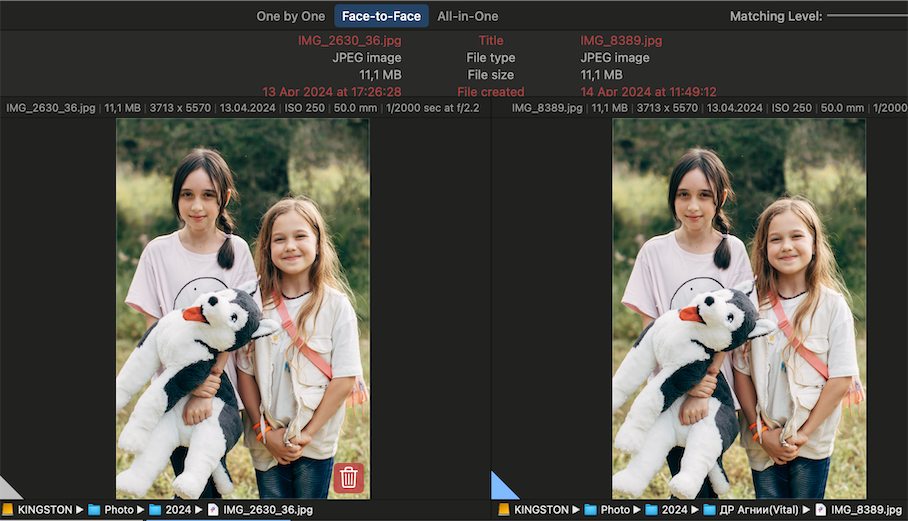
Task: Click IMG_8389.jpg file icon in right path
Action: click(x=821, y=509)
